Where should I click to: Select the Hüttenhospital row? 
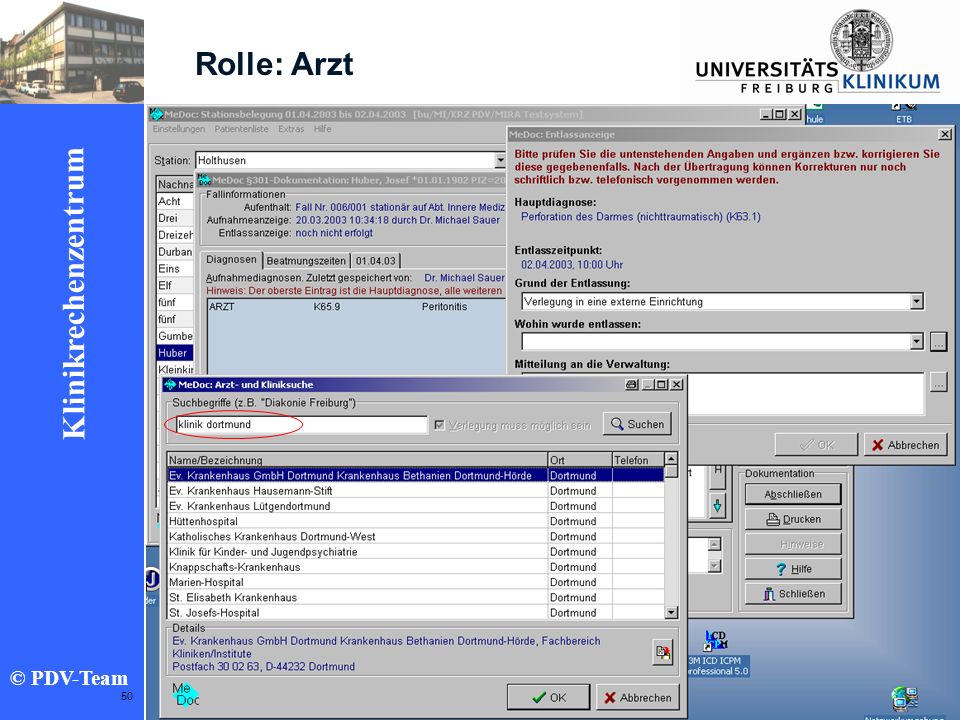(x=416, y=521)
